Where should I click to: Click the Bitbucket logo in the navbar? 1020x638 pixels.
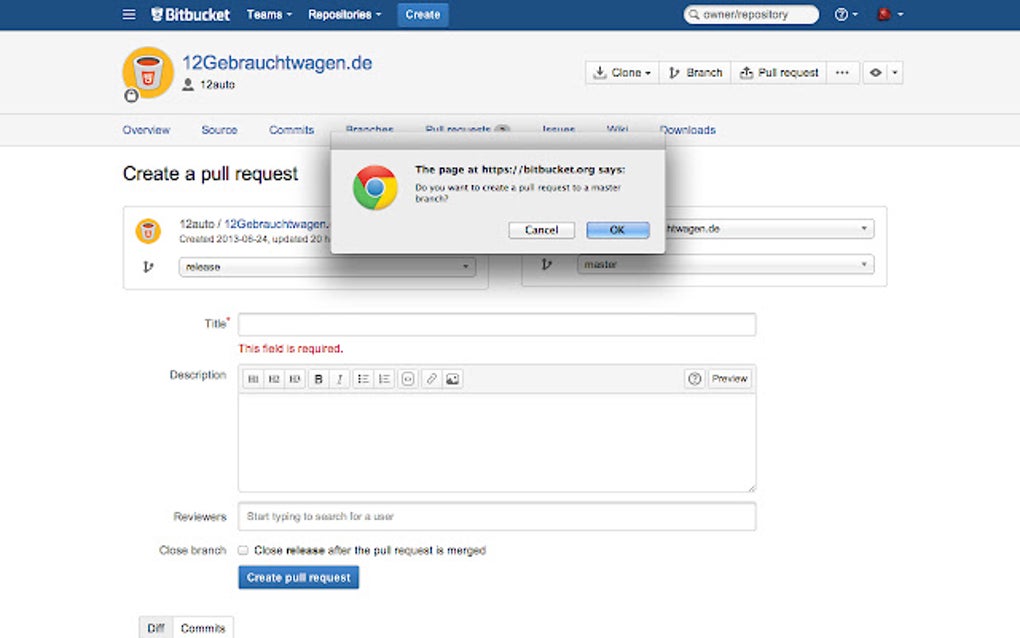point(190,14)
